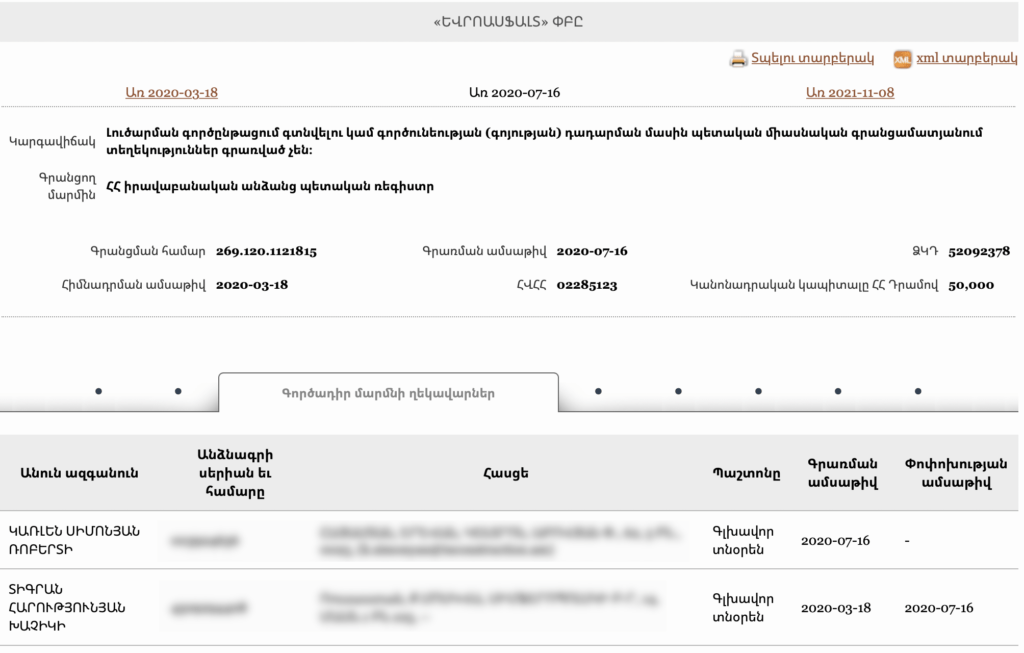Click the ՀՎՀՀ value 02285123

click(x=586, y=285)
